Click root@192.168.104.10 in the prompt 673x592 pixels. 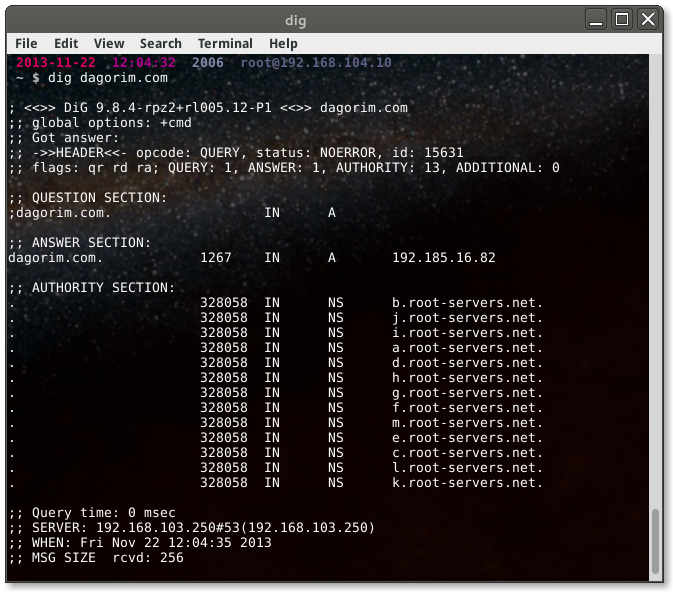pyautogui.click(x=316, y=63)
